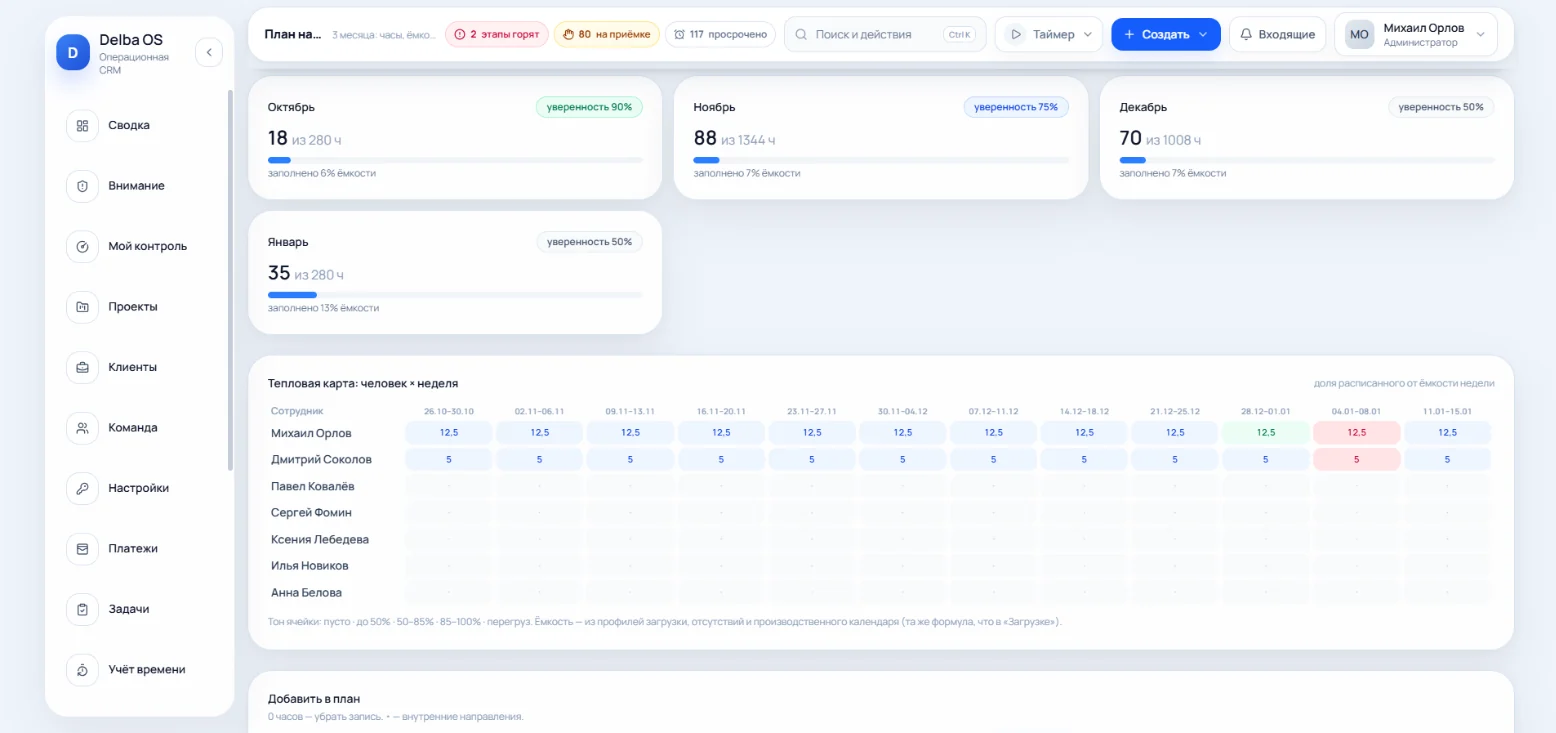
Task: Click the '2 этапы горят' alert badge
Action: pos(496,34)
